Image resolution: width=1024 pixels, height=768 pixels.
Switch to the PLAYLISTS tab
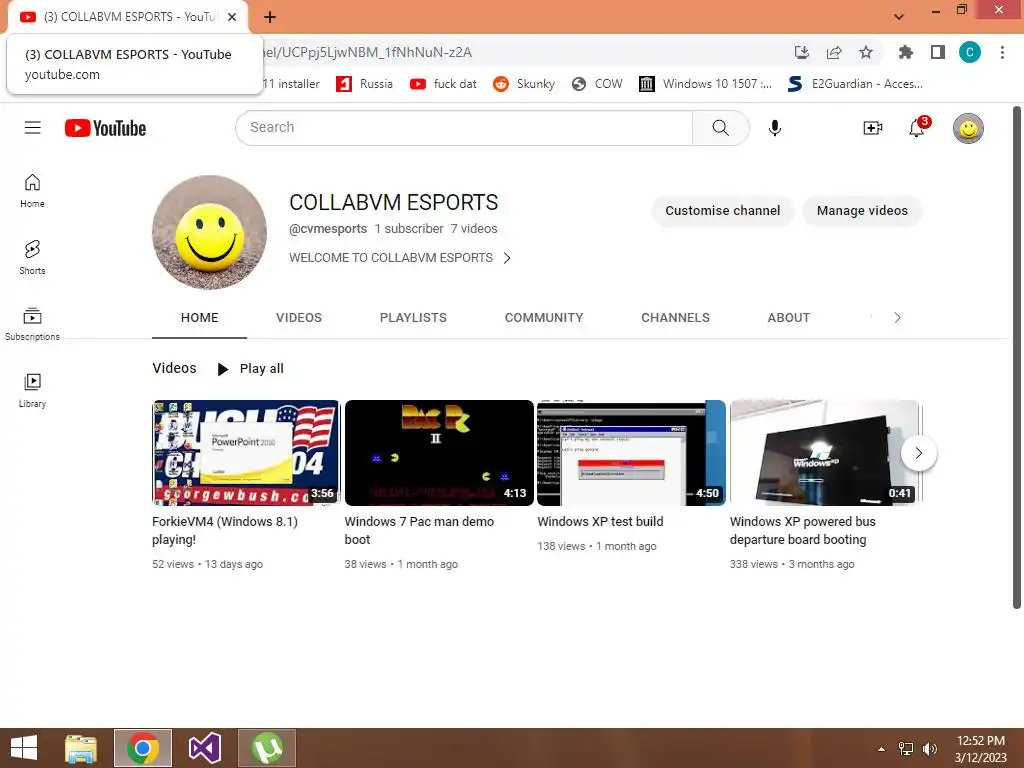(413, 317)
